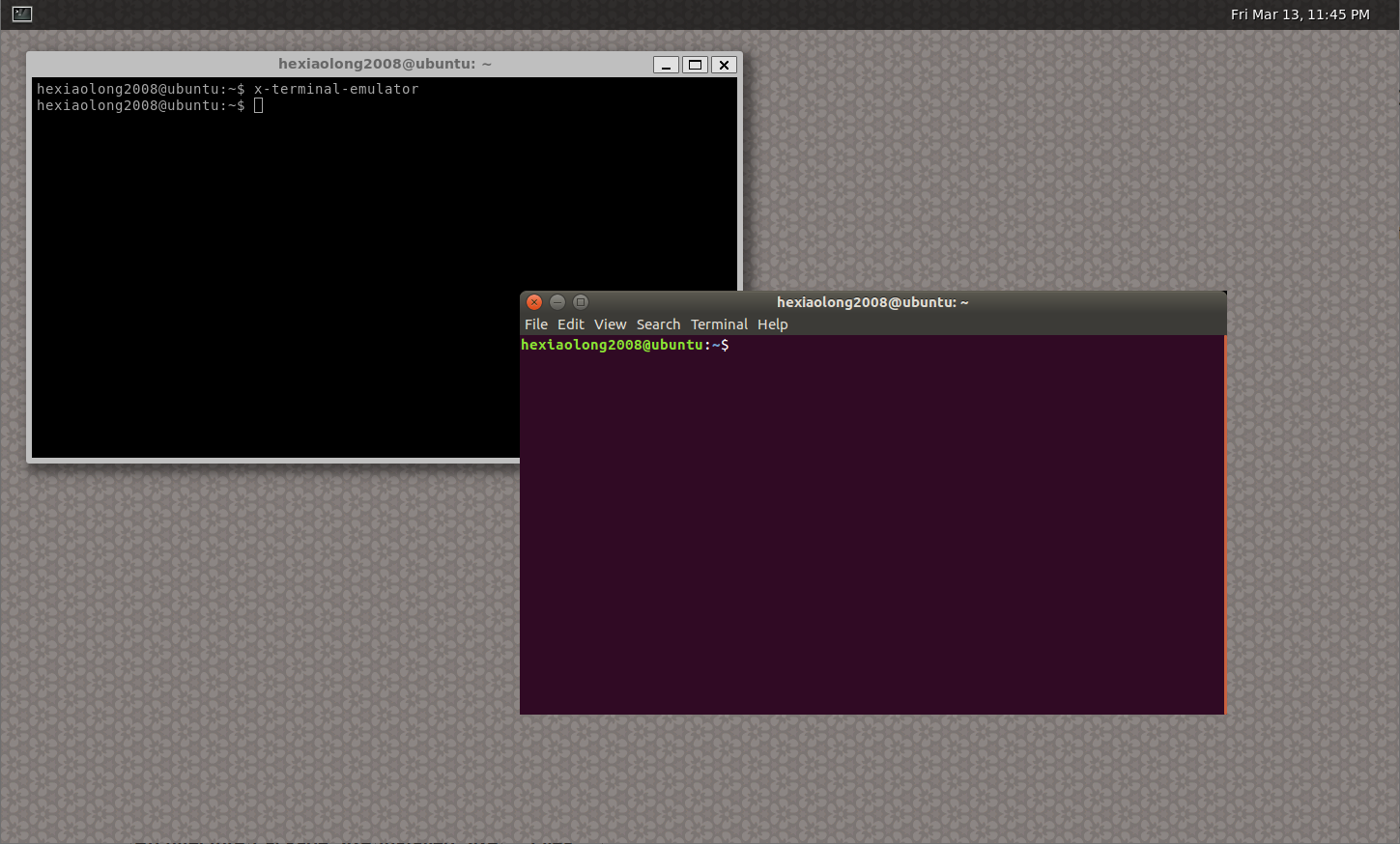Open the Help menu in purple terminal
The height and width of the screenshot is (844, 1400).
click(x=772, y=324)
